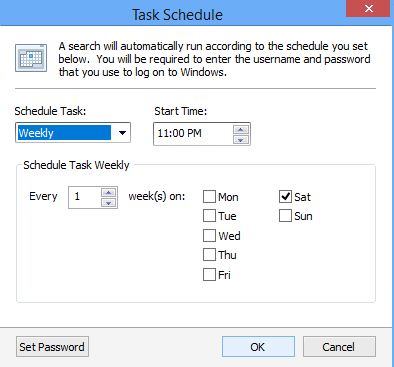The image size is (394, 367).
Task: Enable the Tue checkbox
Action: [x=209, y=216]
